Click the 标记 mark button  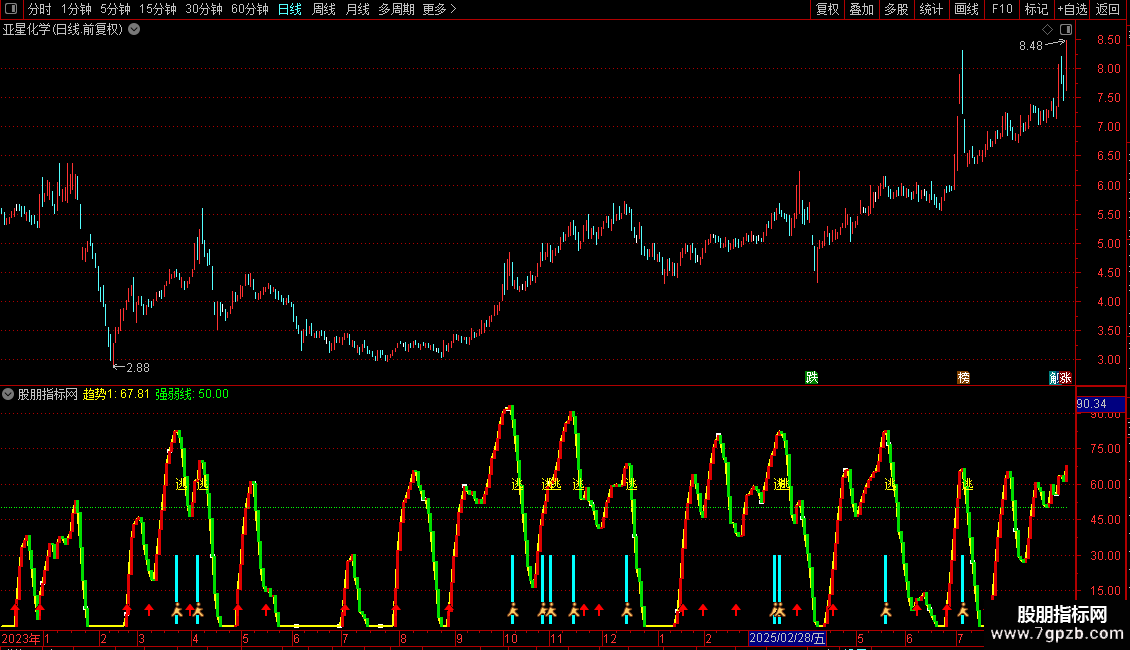point(1036,9)
